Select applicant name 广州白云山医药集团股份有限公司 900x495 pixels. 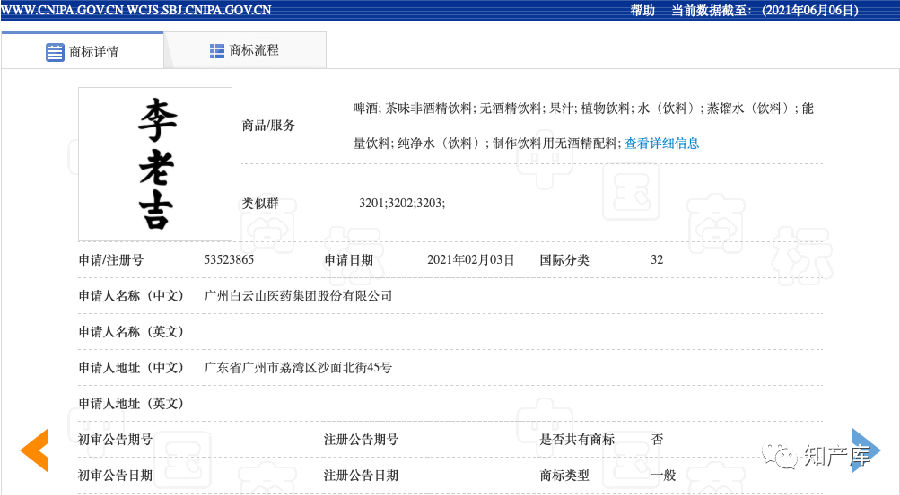298,296
